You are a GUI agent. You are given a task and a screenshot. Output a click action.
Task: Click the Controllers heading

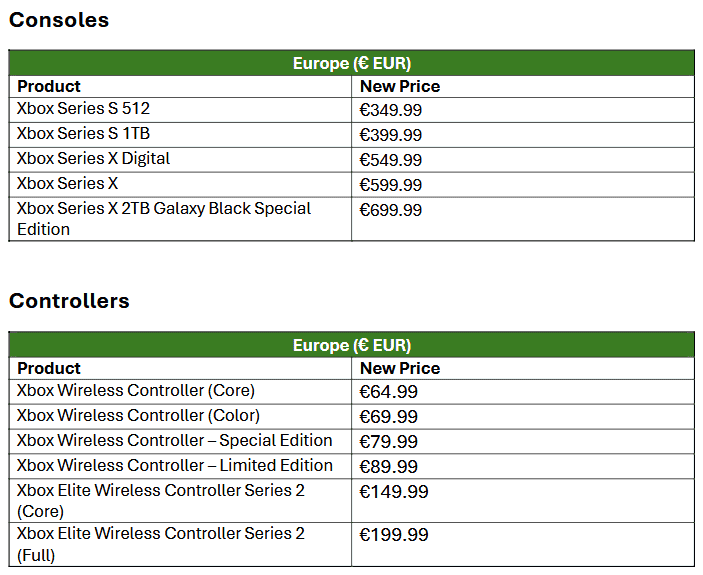(x=69, y=301)
